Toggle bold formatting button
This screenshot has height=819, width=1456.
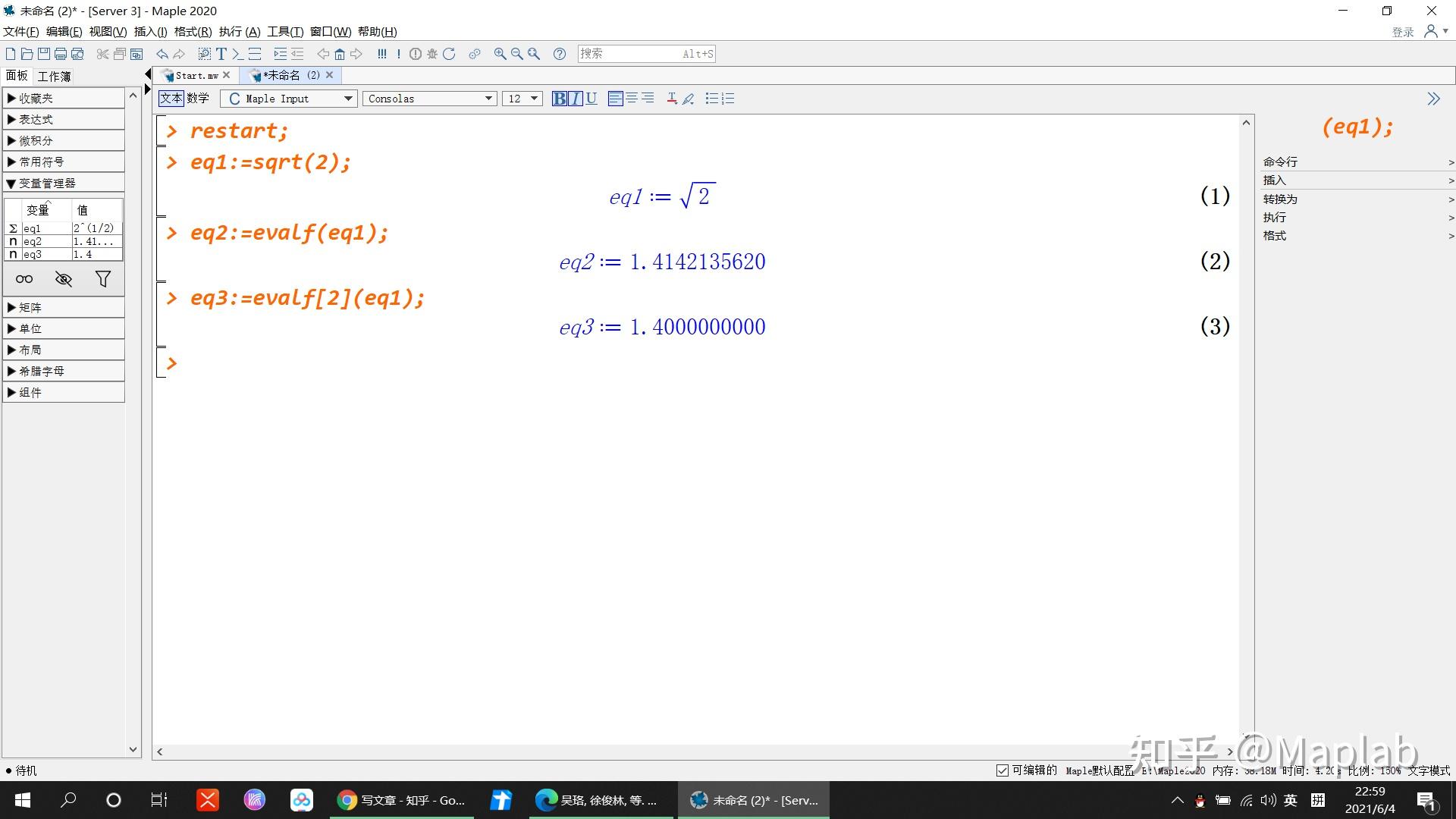(x=559, y=99)
